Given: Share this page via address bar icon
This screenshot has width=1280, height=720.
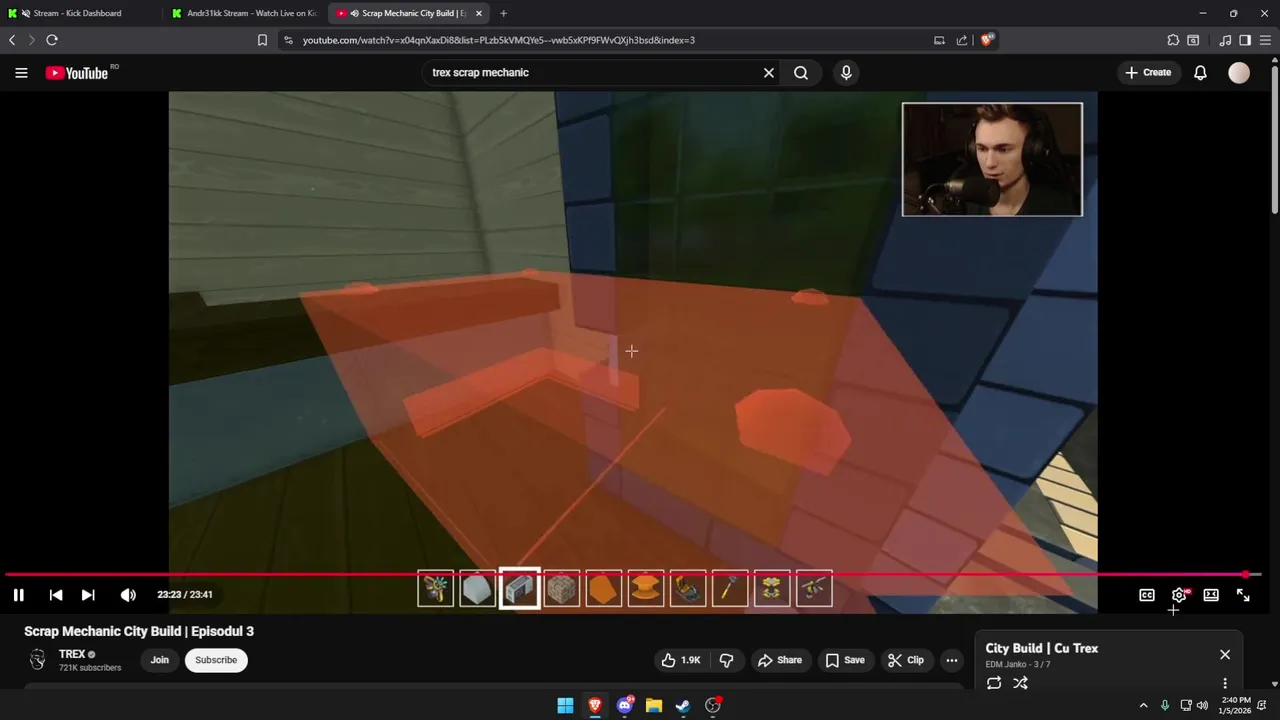Looking at the screenshot, I should click(x=962, y=40).
